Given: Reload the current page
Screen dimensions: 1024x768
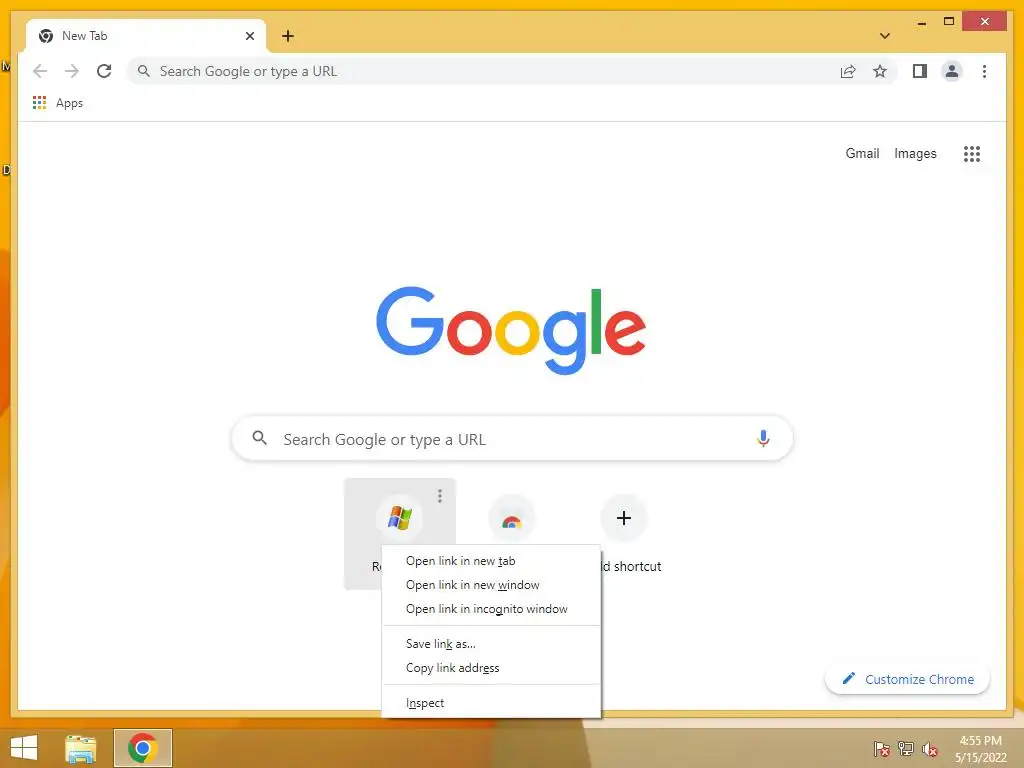Looking at the screenshot, I should coord(104,71).
